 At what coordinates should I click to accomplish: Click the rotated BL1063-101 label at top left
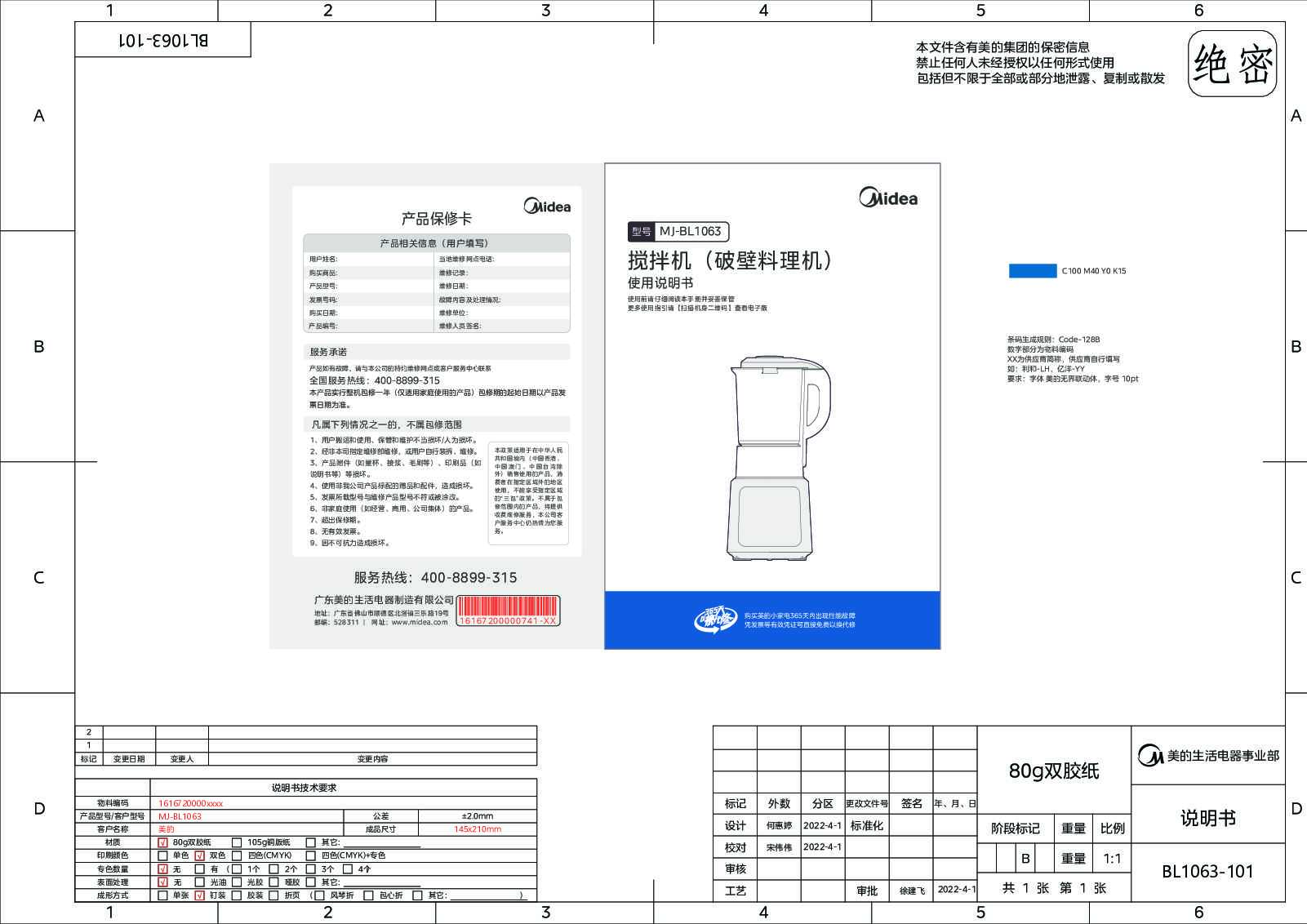coord(163,40)
